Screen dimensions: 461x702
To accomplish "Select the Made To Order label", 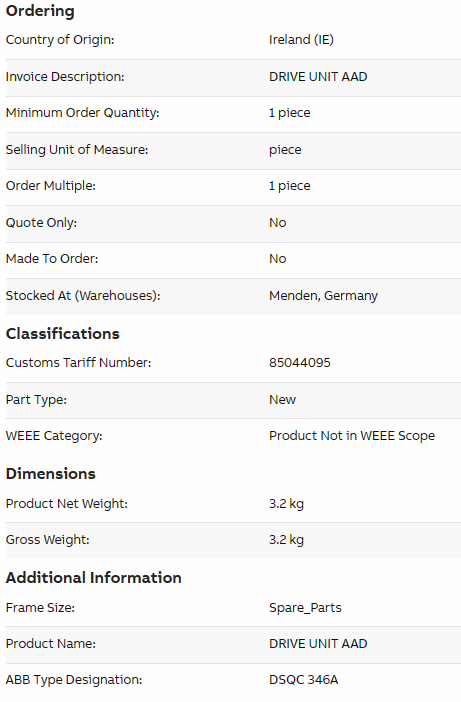I will [x=52, y=259].
